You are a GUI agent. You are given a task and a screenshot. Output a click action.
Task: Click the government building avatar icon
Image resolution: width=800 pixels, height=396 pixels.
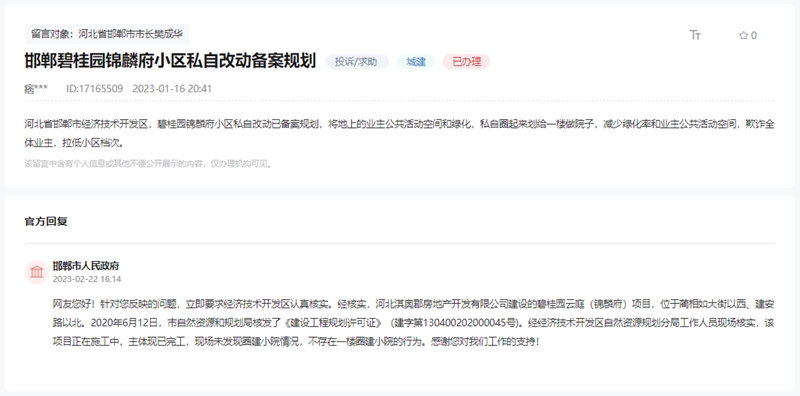(x=37, y=272)
